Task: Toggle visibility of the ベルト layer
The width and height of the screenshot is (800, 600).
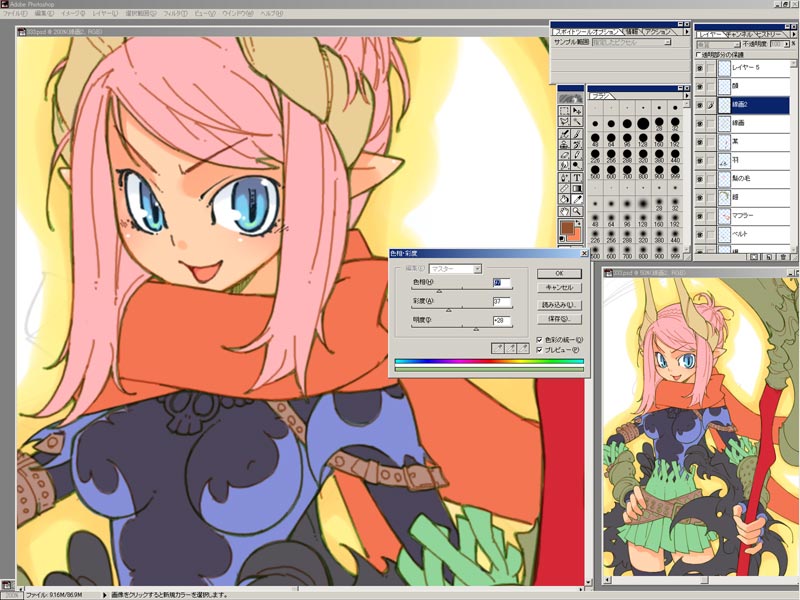Action: tap(700, 234)
